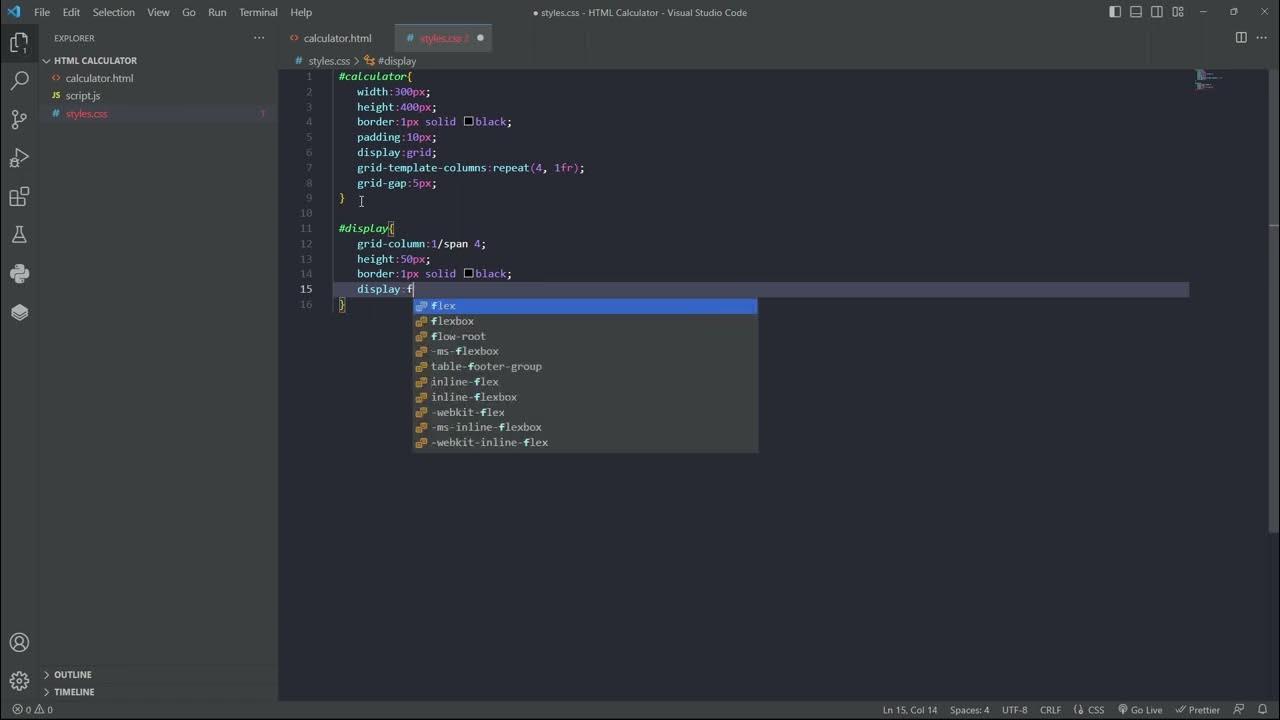
Task: Open the Run and Debug view icon
Action: coord(19,158)
